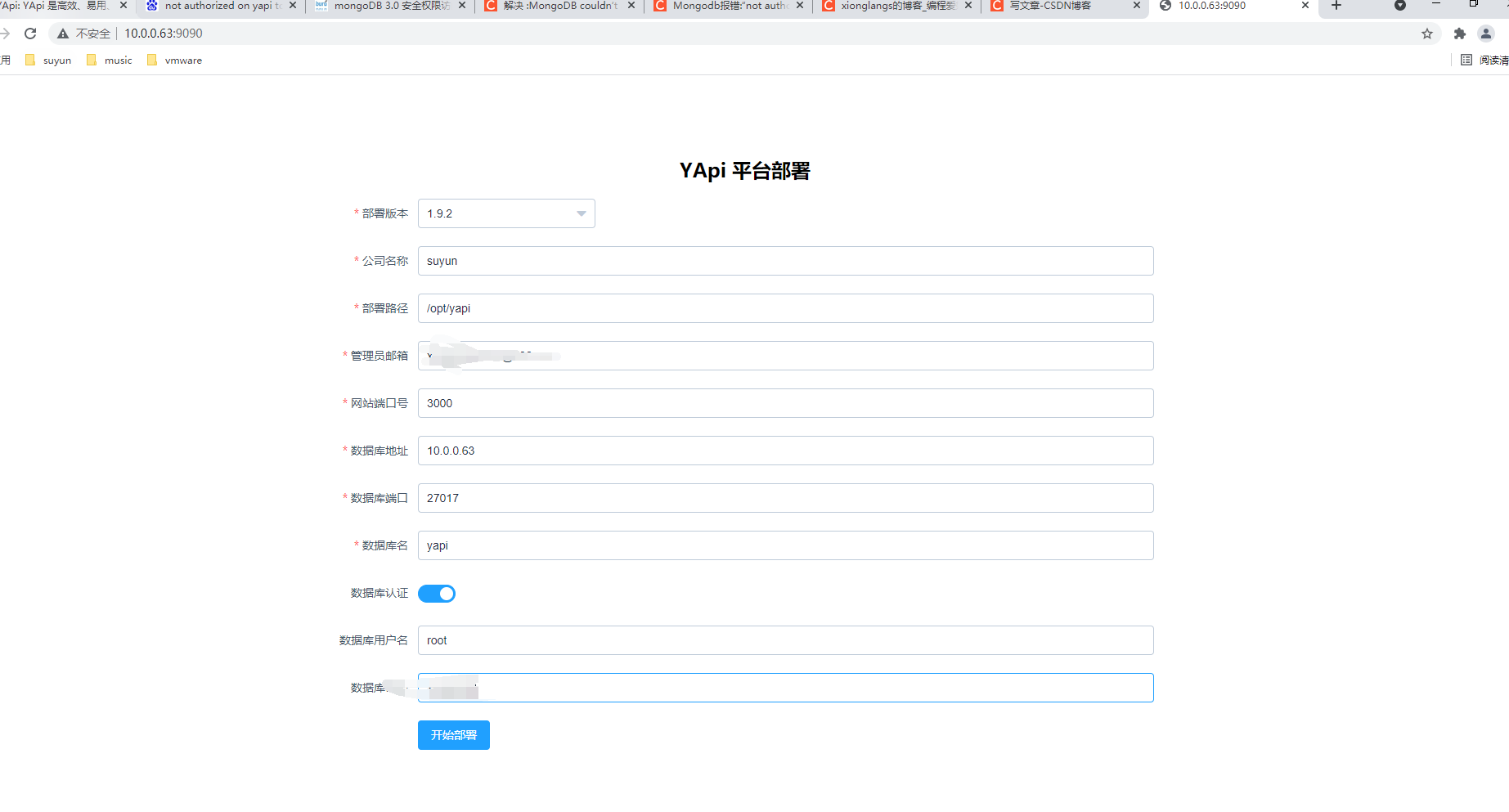Close the 'not authorized on yapi' tab
1509x812 pixels.
coord(293,6)
